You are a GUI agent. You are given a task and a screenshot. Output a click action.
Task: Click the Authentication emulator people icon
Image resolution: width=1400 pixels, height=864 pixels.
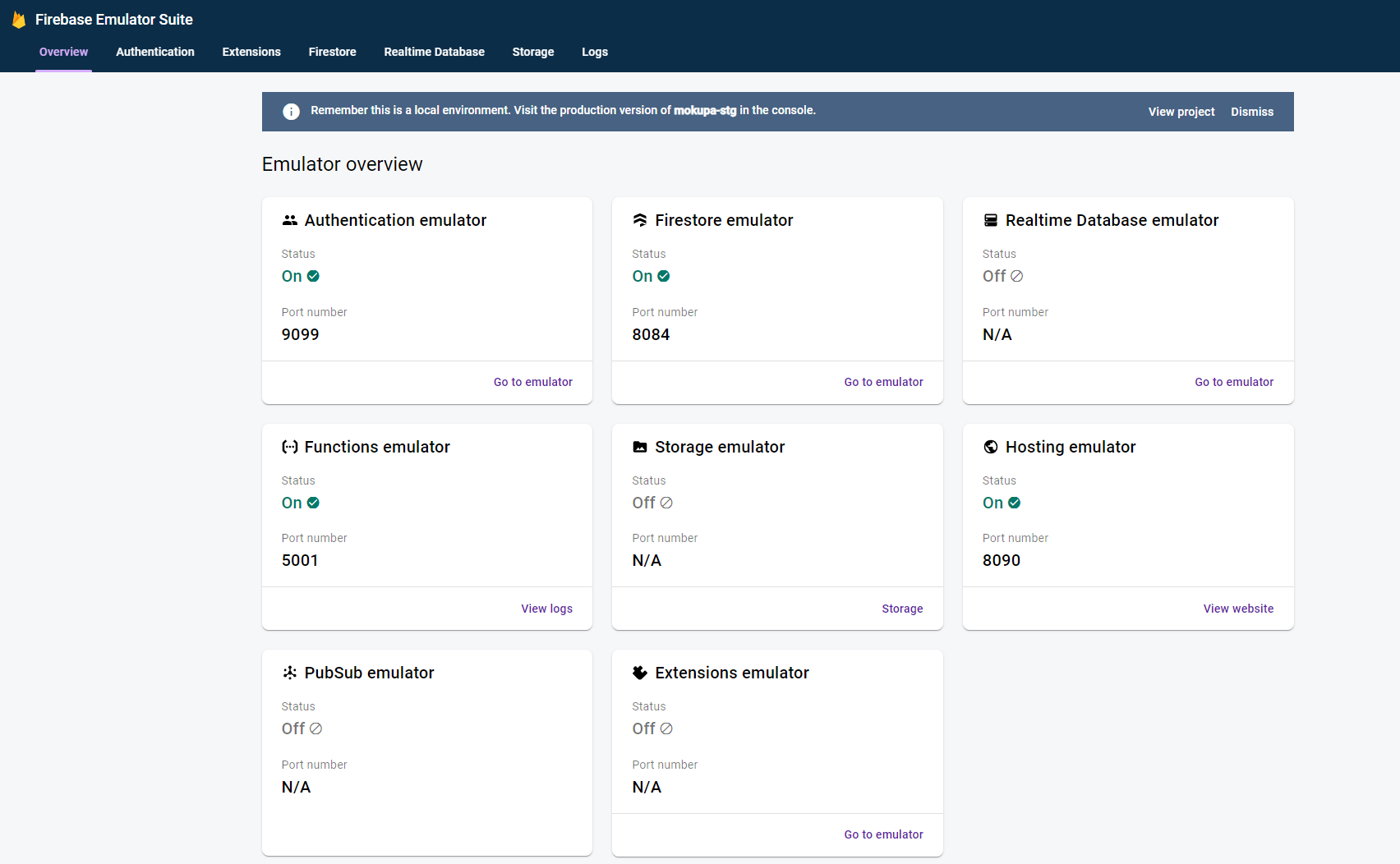click(x=290, y=220)
